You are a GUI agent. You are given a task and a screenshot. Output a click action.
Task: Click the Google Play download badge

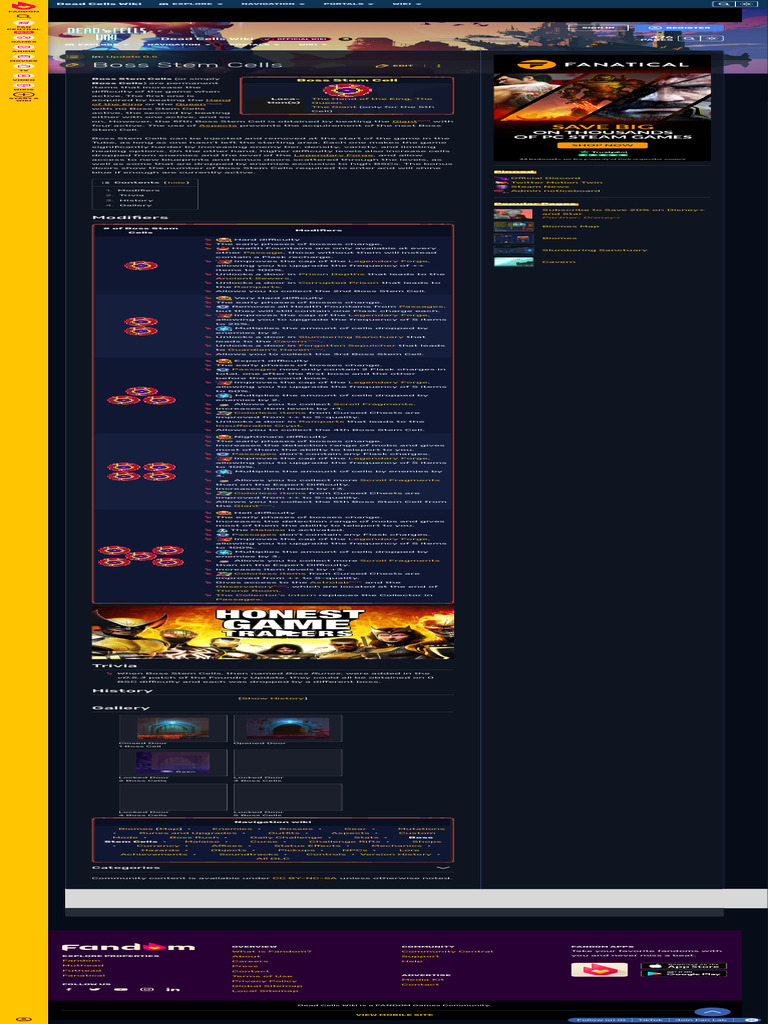point(683,974)
